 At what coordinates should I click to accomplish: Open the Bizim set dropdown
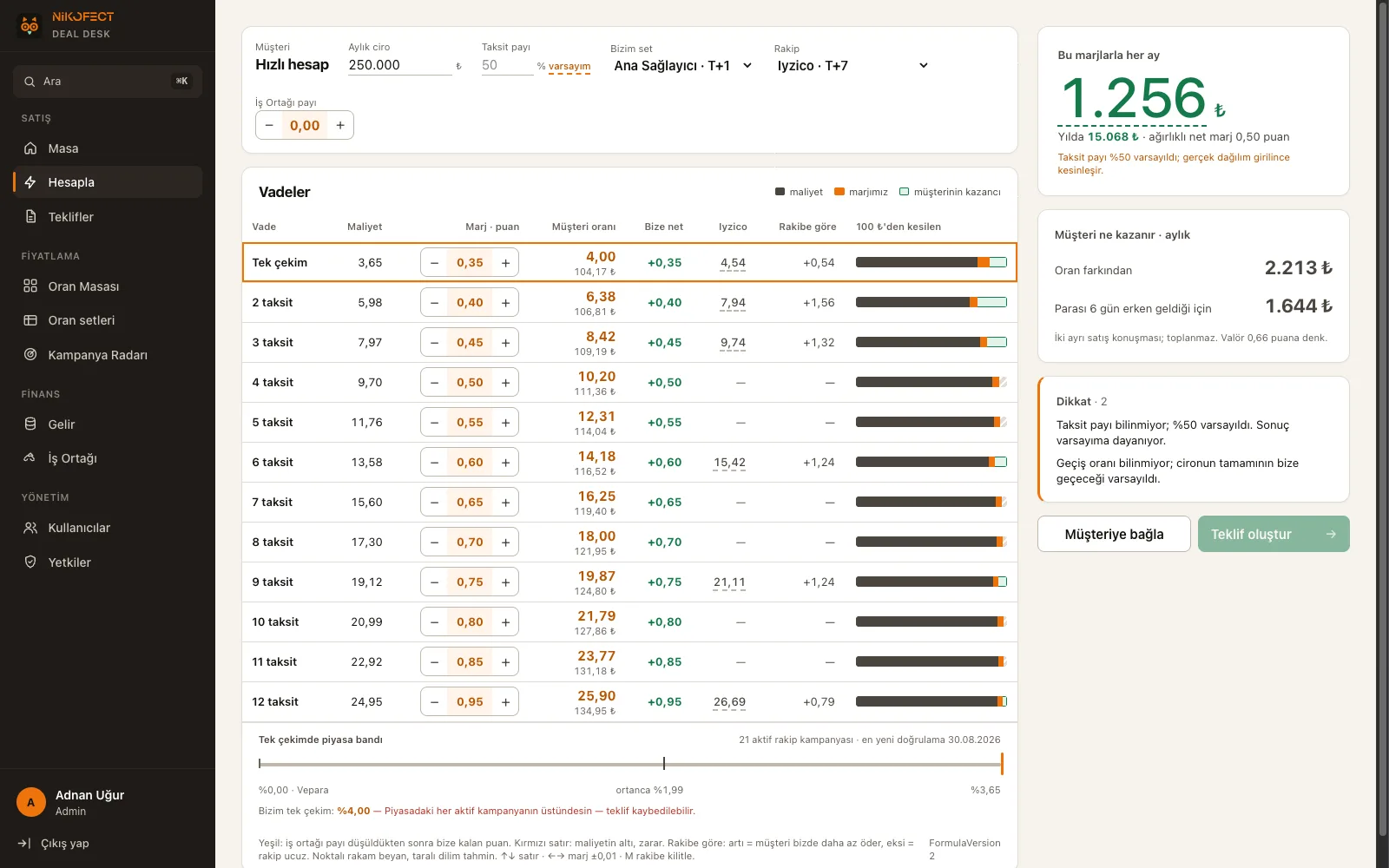coord(682,66)
